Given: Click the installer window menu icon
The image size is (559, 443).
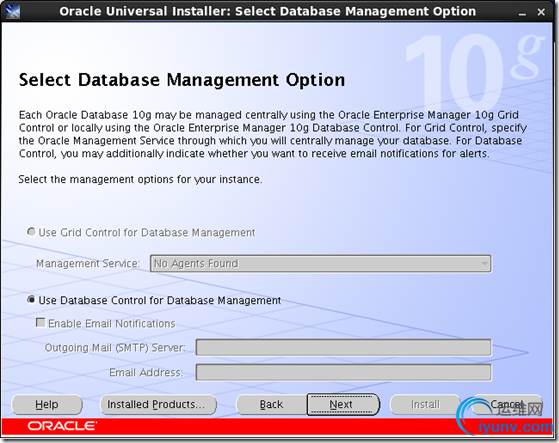Looking at the screenshot, I should (x=12, y=11).
